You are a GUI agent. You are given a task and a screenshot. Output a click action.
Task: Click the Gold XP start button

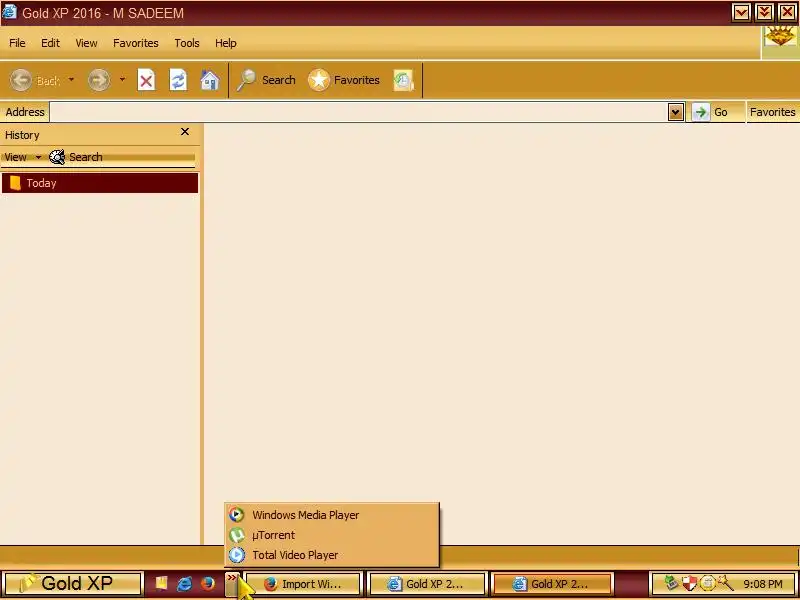pyautogui.click(x=72, y=583)
